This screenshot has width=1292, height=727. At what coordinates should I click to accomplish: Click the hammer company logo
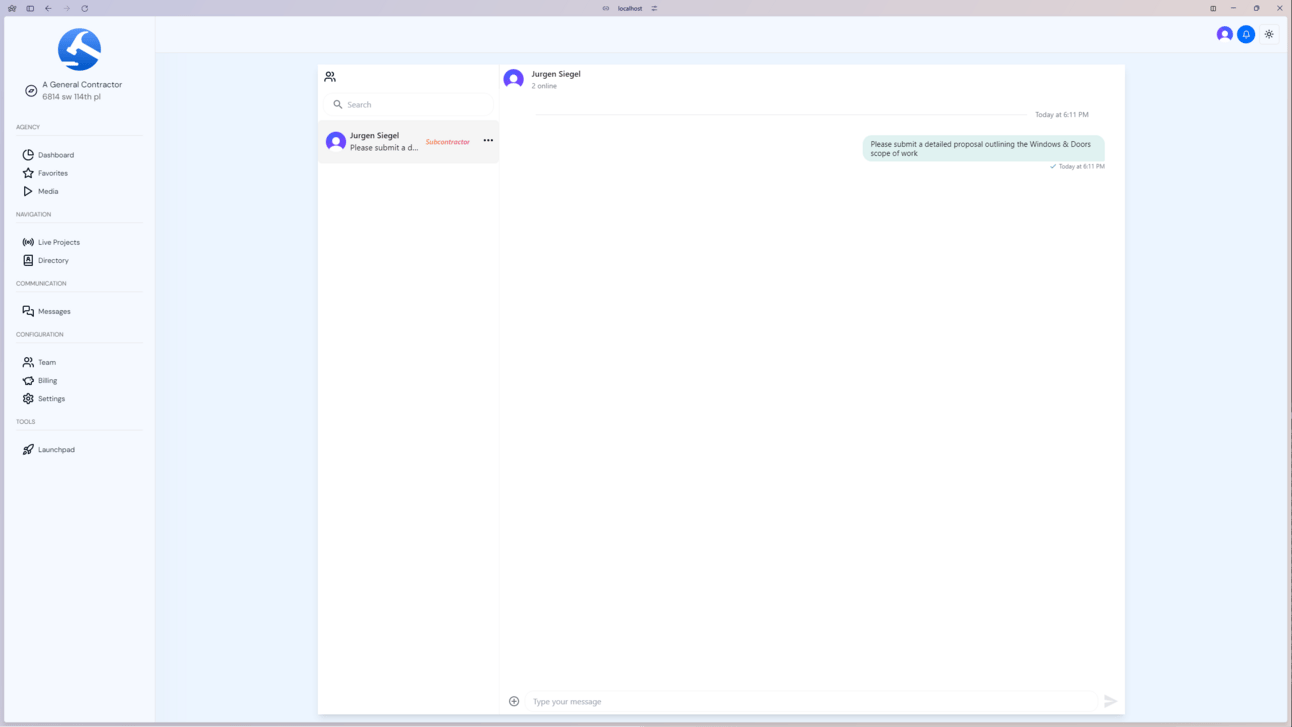(79, 49)
